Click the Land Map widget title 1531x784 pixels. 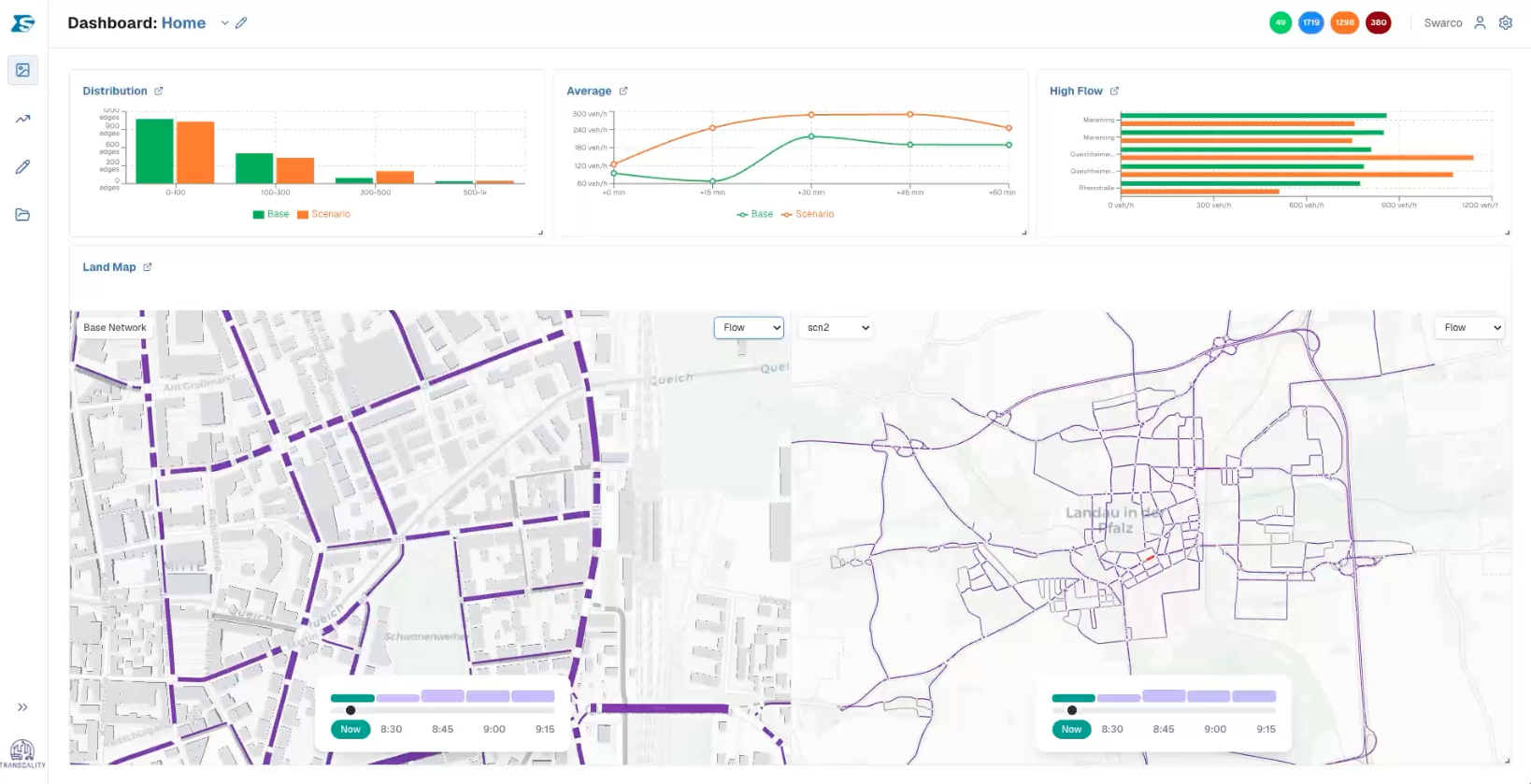tap(109, 267)
